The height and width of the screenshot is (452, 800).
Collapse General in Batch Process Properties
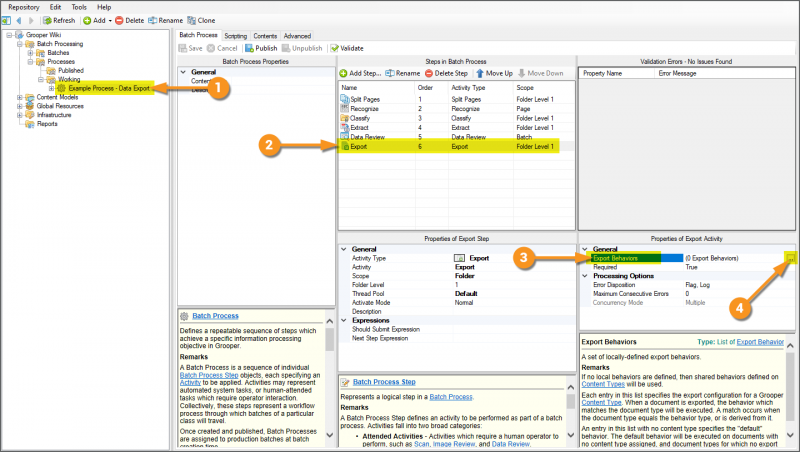point(183,72)
